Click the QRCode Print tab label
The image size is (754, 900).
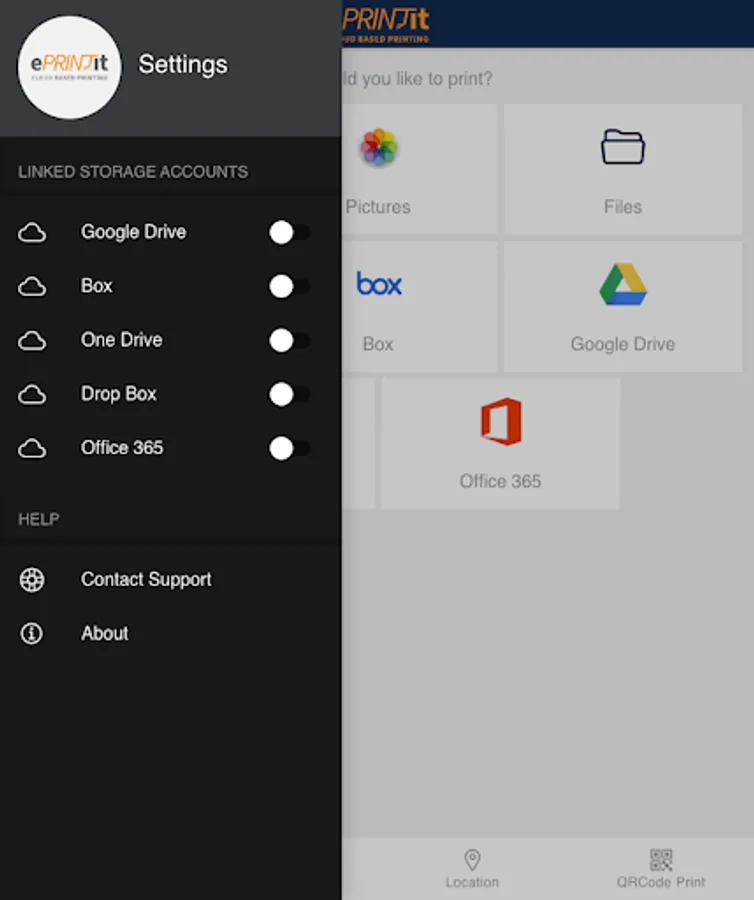661,882
